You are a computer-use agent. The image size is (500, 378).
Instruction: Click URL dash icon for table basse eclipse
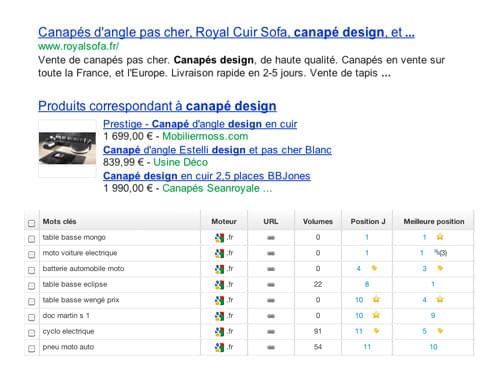[x=271, y=285]
